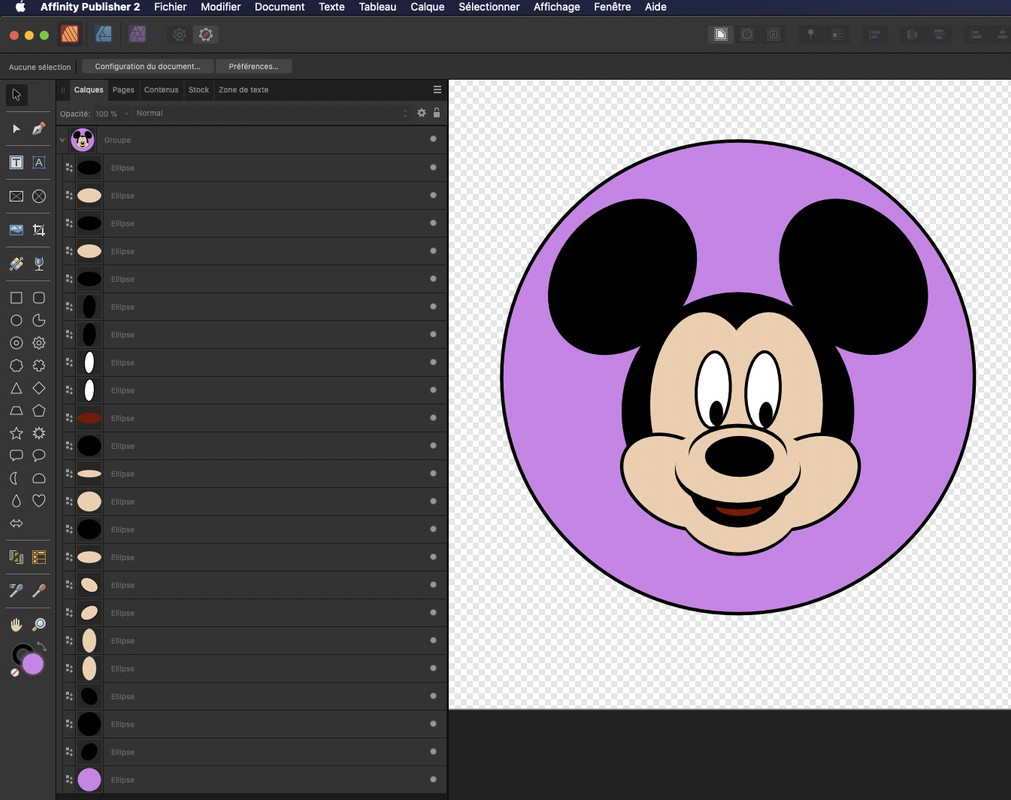Switch to the Zone de texte tab
This screenshot has width=1011, height=800.
point(243,90)
